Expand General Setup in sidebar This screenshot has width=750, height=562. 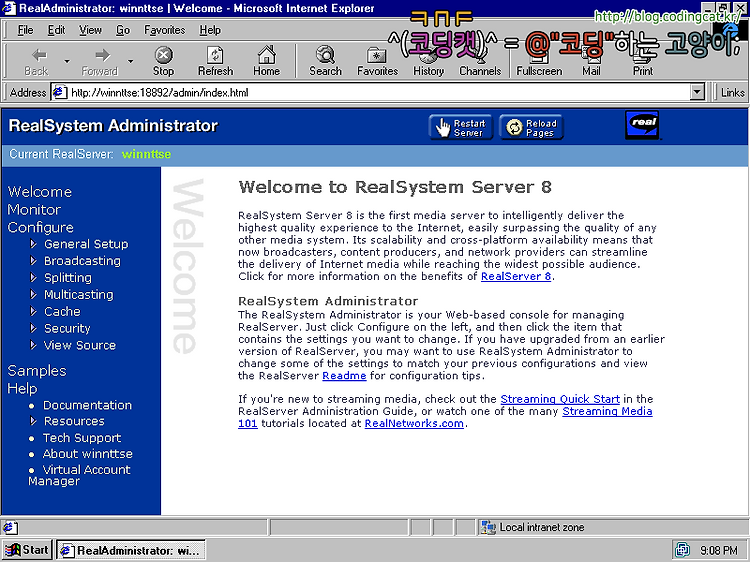[x=33, y=244]
